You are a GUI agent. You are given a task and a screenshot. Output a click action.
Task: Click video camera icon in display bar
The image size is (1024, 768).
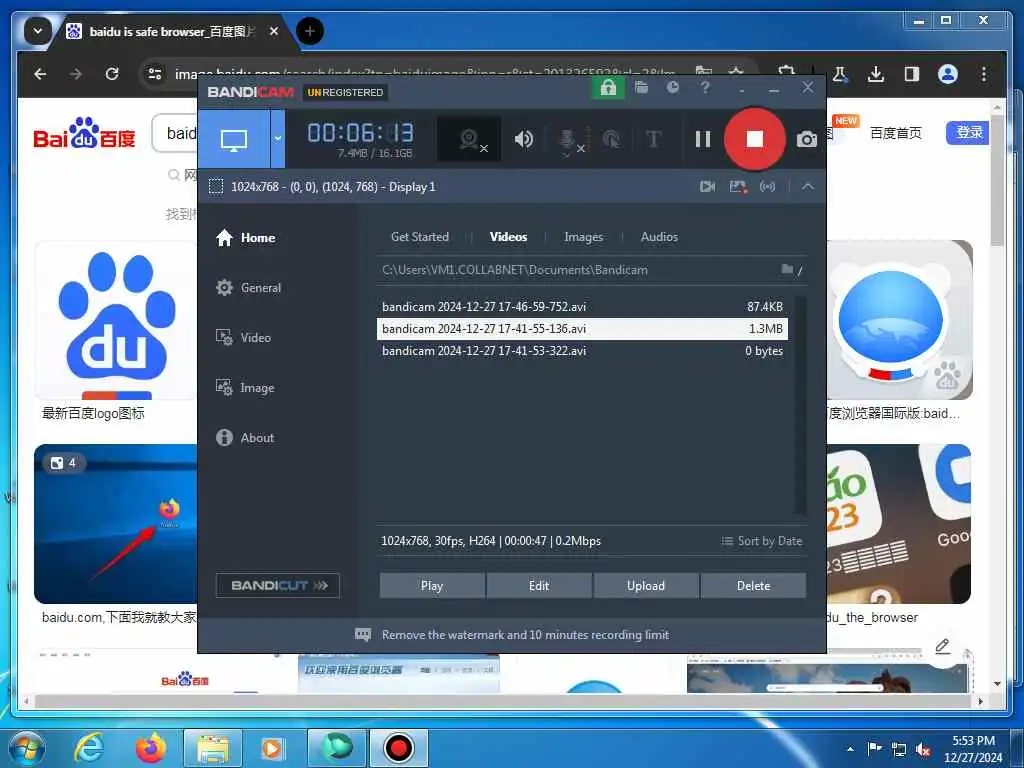coord(707,187)
